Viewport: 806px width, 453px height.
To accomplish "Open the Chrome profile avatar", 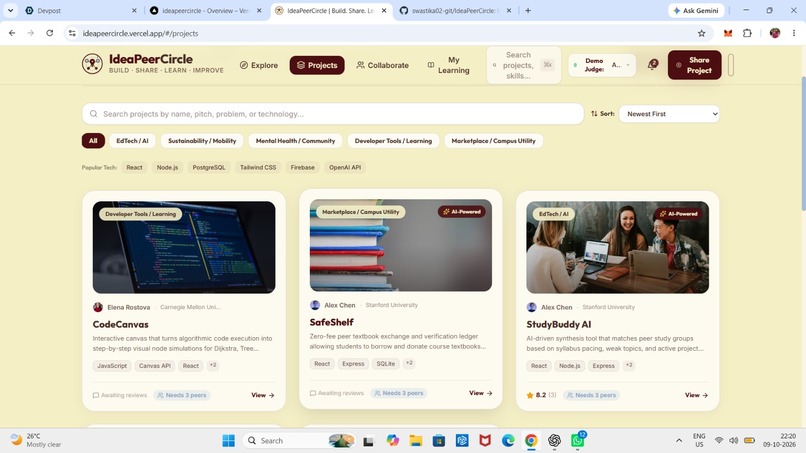I will click(x=775, y=33).
